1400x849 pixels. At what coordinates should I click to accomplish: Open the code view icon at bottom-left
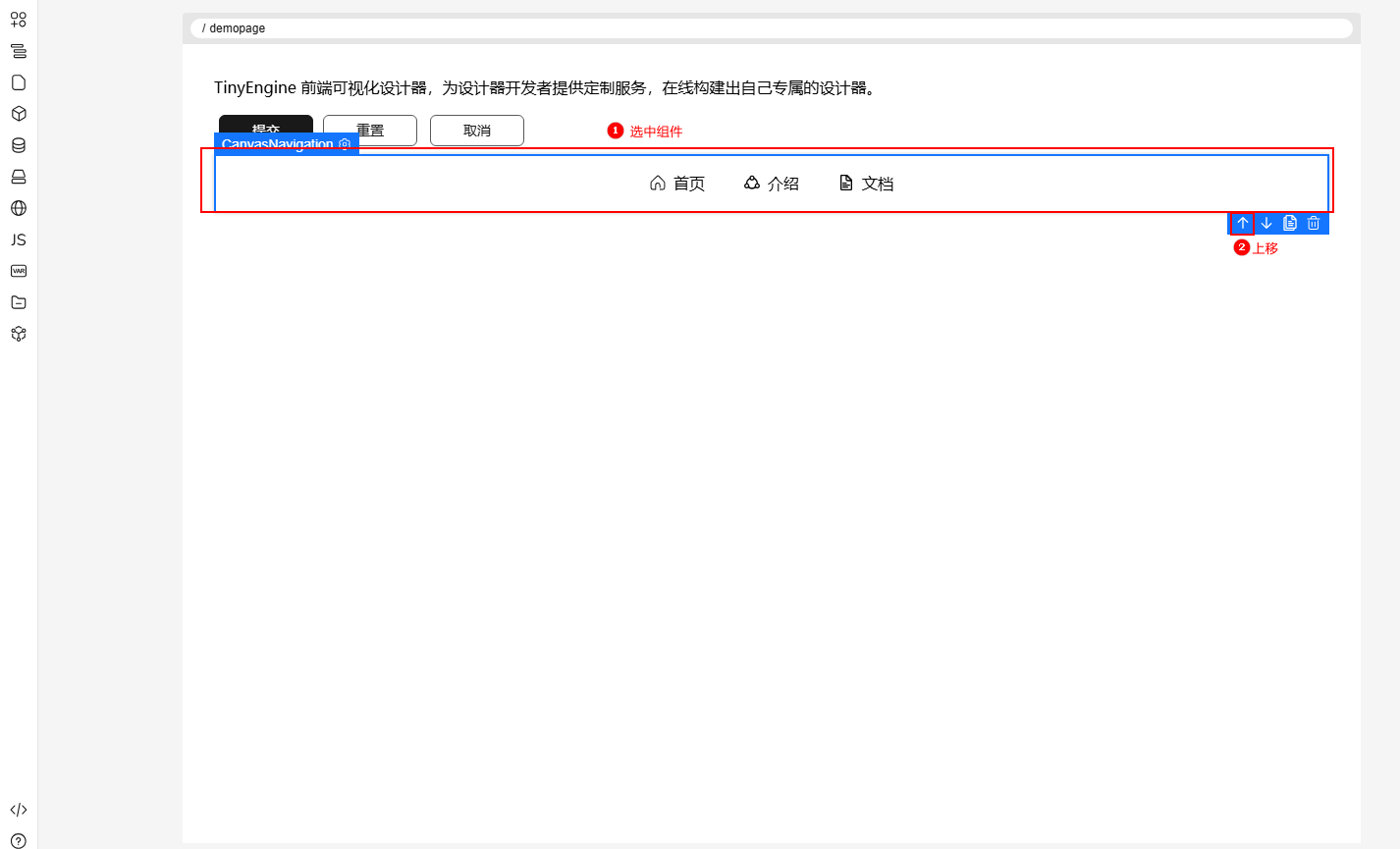click(x=19, y=810)
